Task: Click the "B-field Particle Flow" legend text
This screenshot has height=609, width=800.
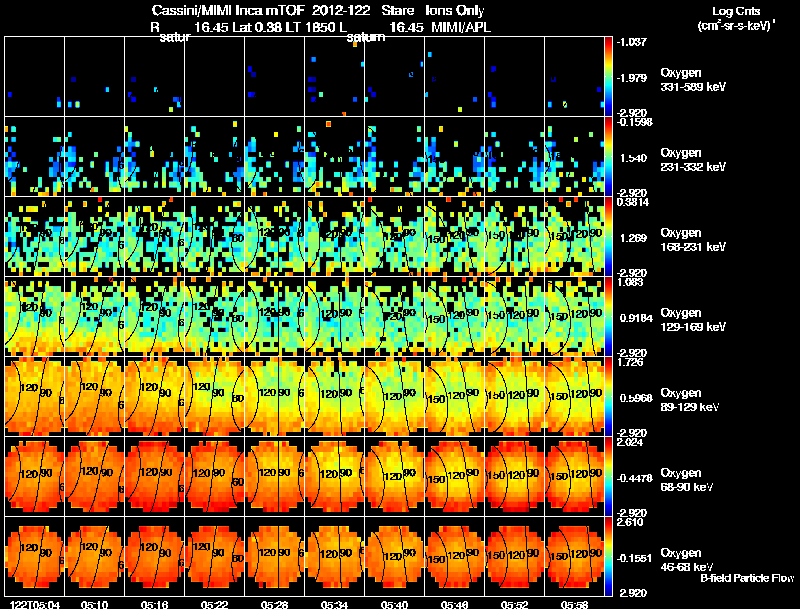Action: (747, 578)
